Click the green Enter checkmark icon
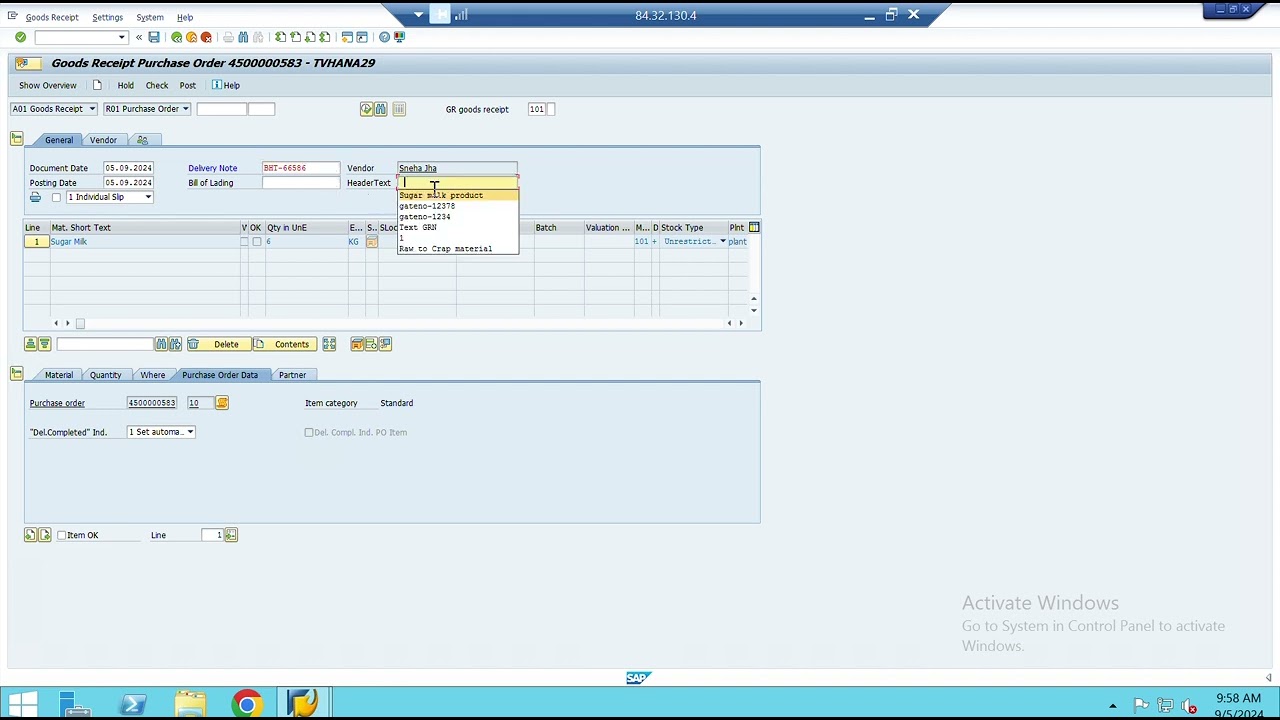 pyautogui.click(x=20, y=37)
